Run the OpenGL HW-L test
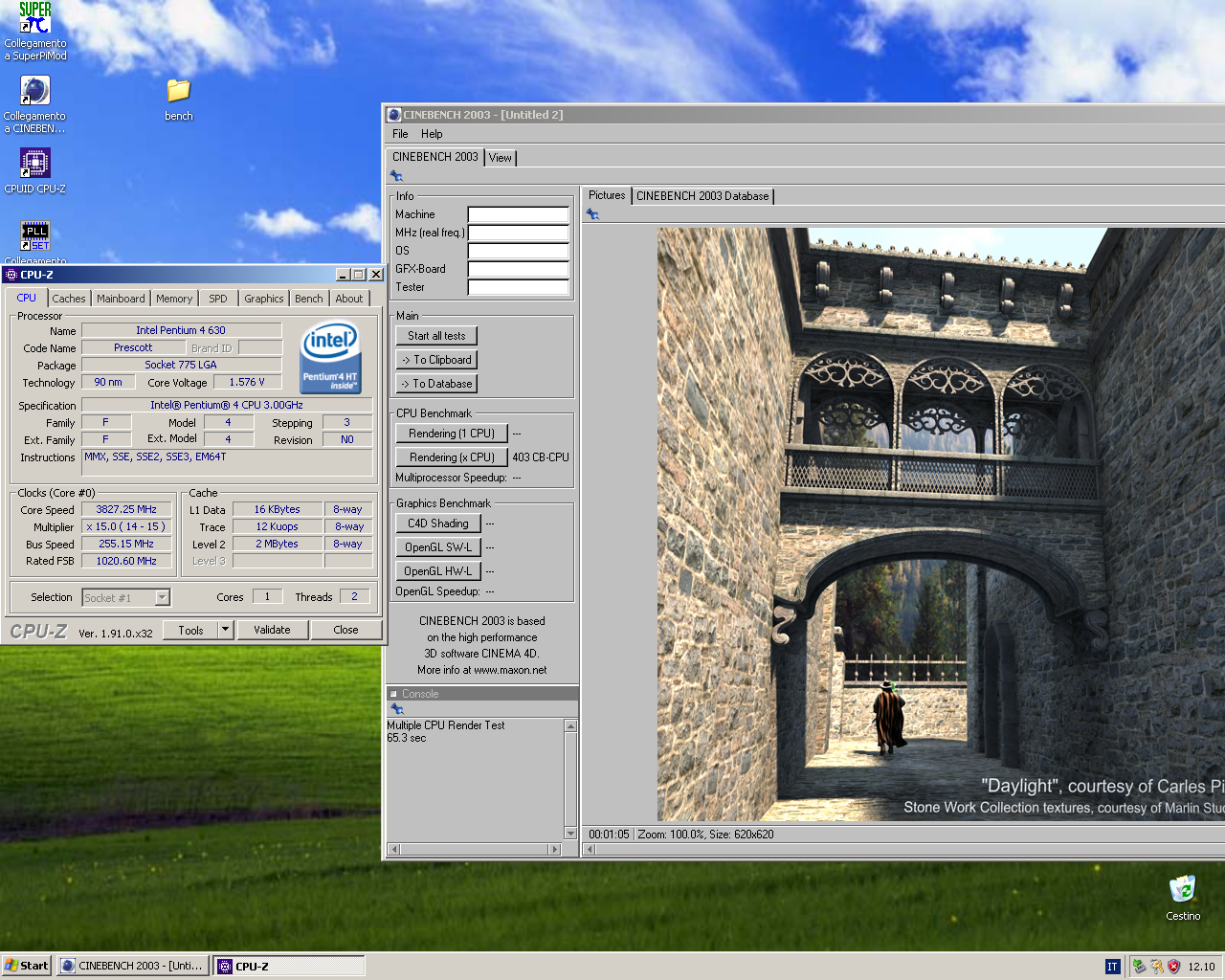Image resolution: width=1225 pixels, height=980 pixels. [x=438, y=571]
